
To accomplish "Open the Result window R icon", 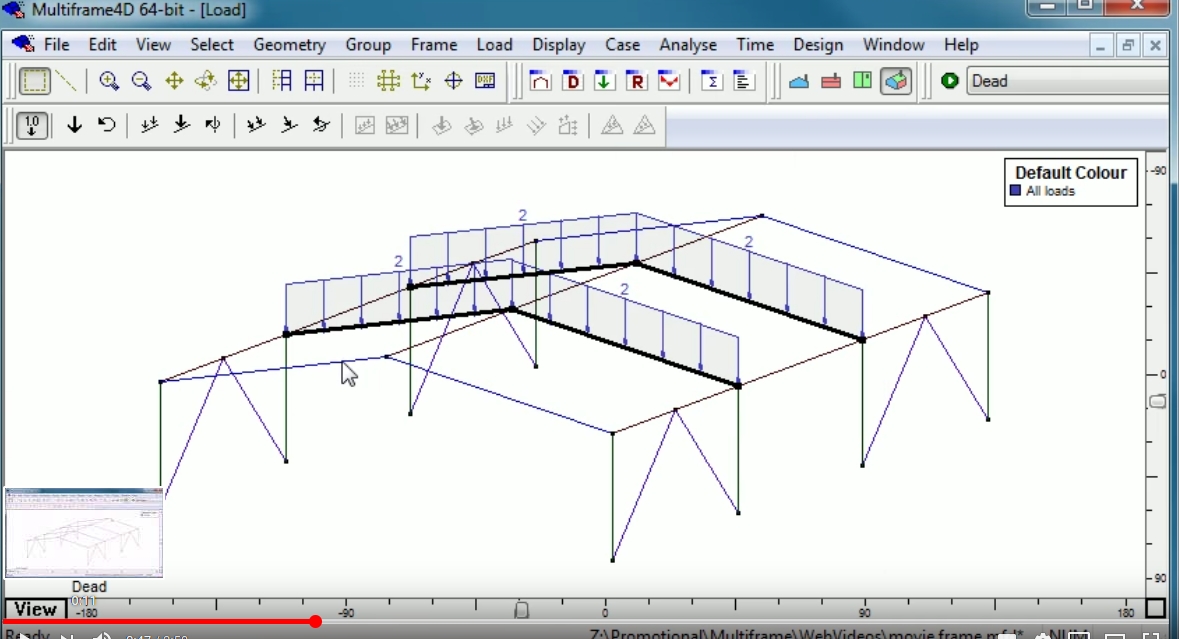I will click(636, 81).
